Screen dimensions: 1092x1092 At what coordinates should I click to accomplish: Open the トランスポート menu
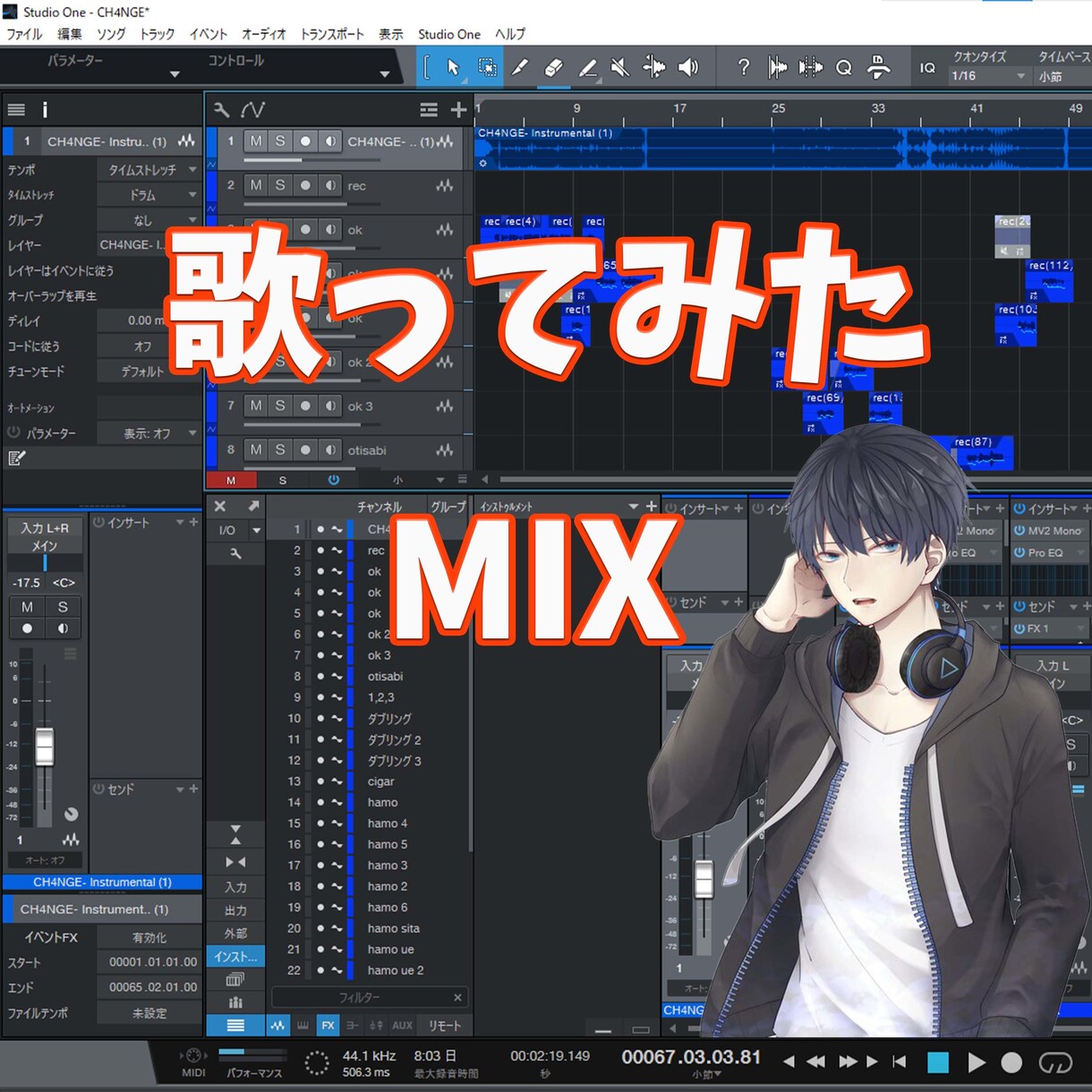tap(332, 34)
